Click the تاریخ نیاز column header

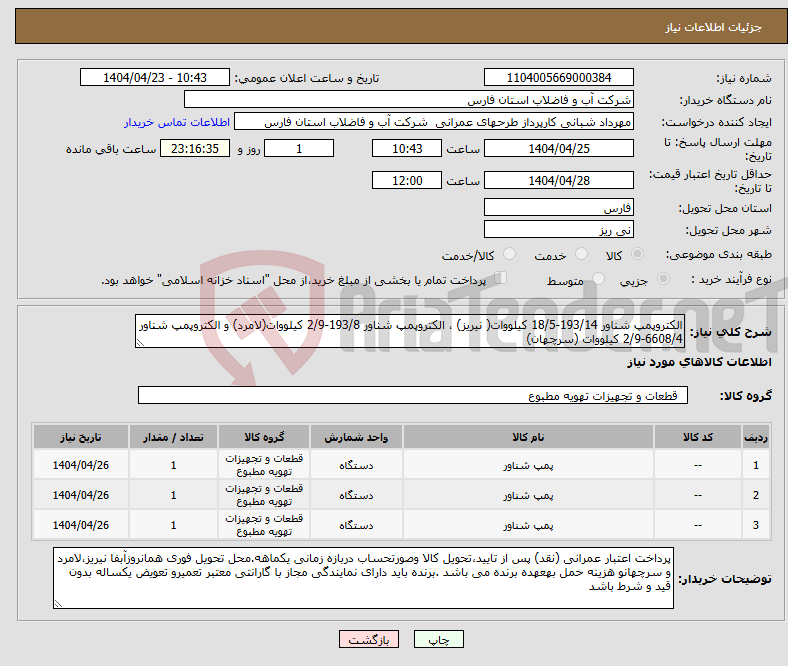coord(81,437)
